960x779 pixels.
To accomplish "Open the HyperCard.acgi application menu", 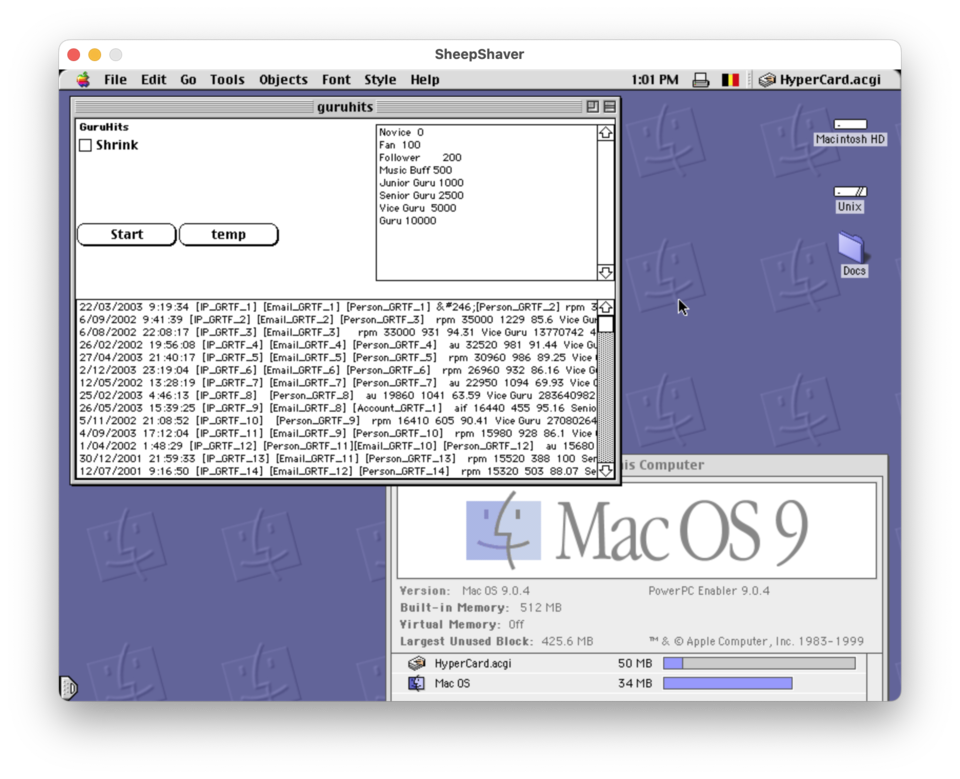I will click(x=820, y=80).
